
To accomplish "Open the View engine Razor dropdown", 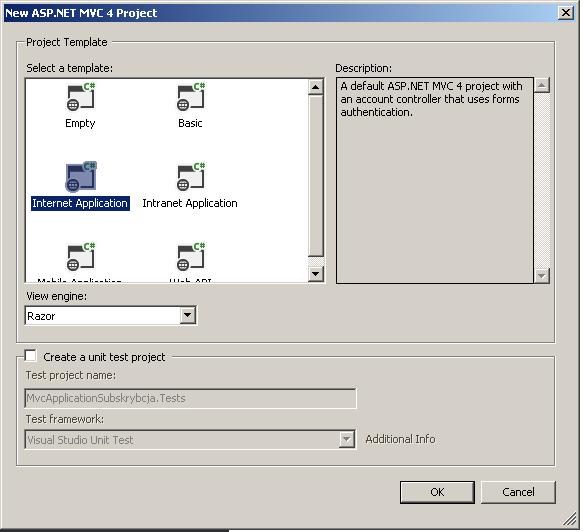I will (x=187, y=316).
